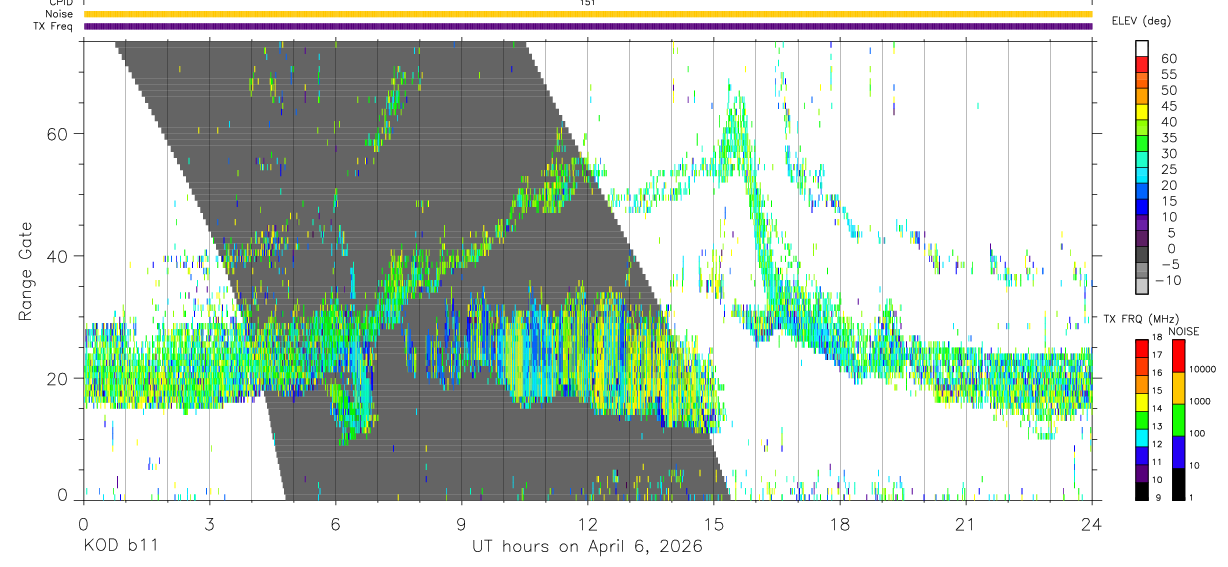The image size is (1228, 567).
Task: Click the '21' tick label on UT hours axis
Action: click(x=966, y=524)
